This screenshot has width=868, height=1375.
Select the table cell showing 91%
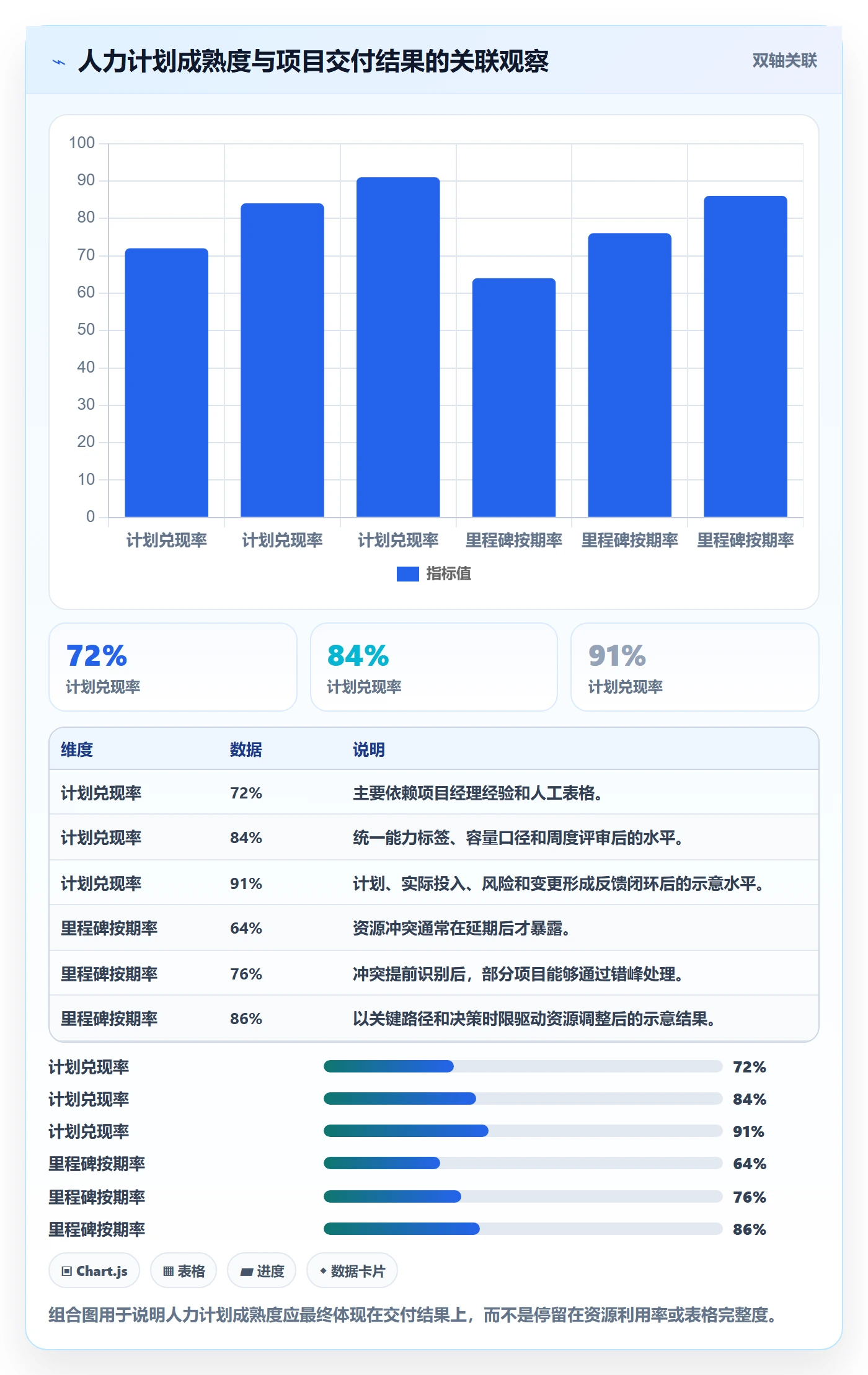246,883
